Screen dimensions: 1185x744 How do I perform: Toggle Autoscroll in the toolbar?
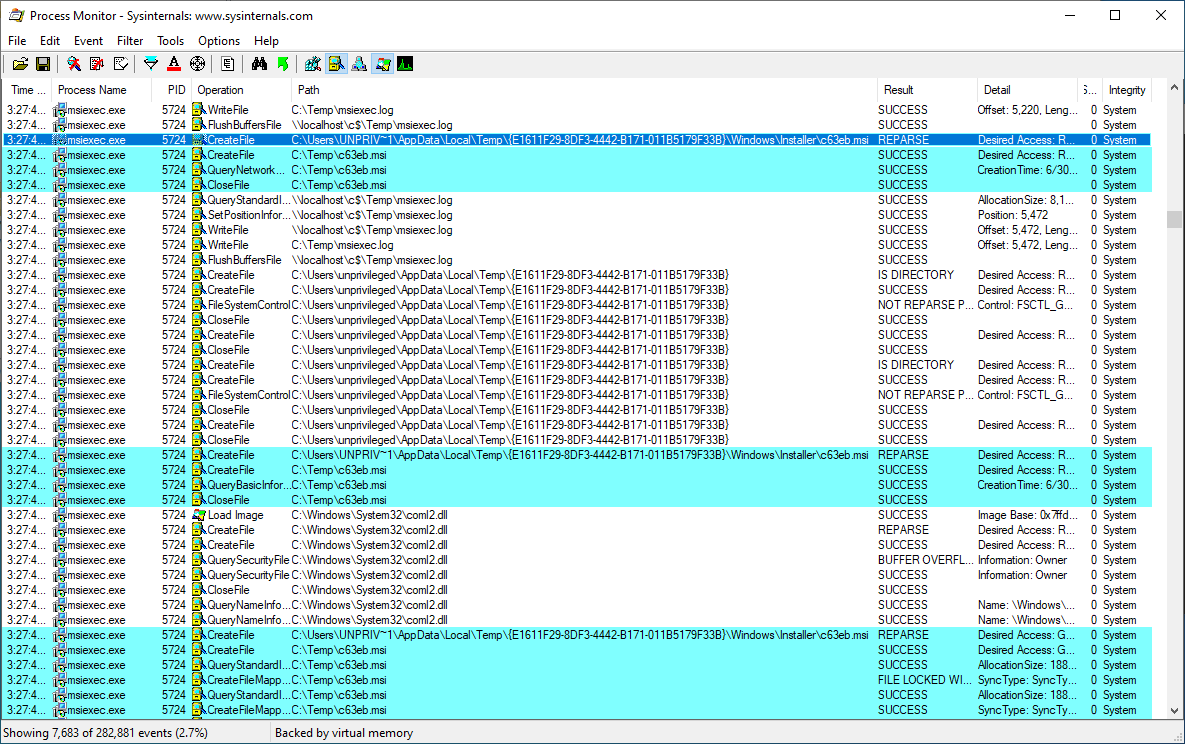click(97, 64)
